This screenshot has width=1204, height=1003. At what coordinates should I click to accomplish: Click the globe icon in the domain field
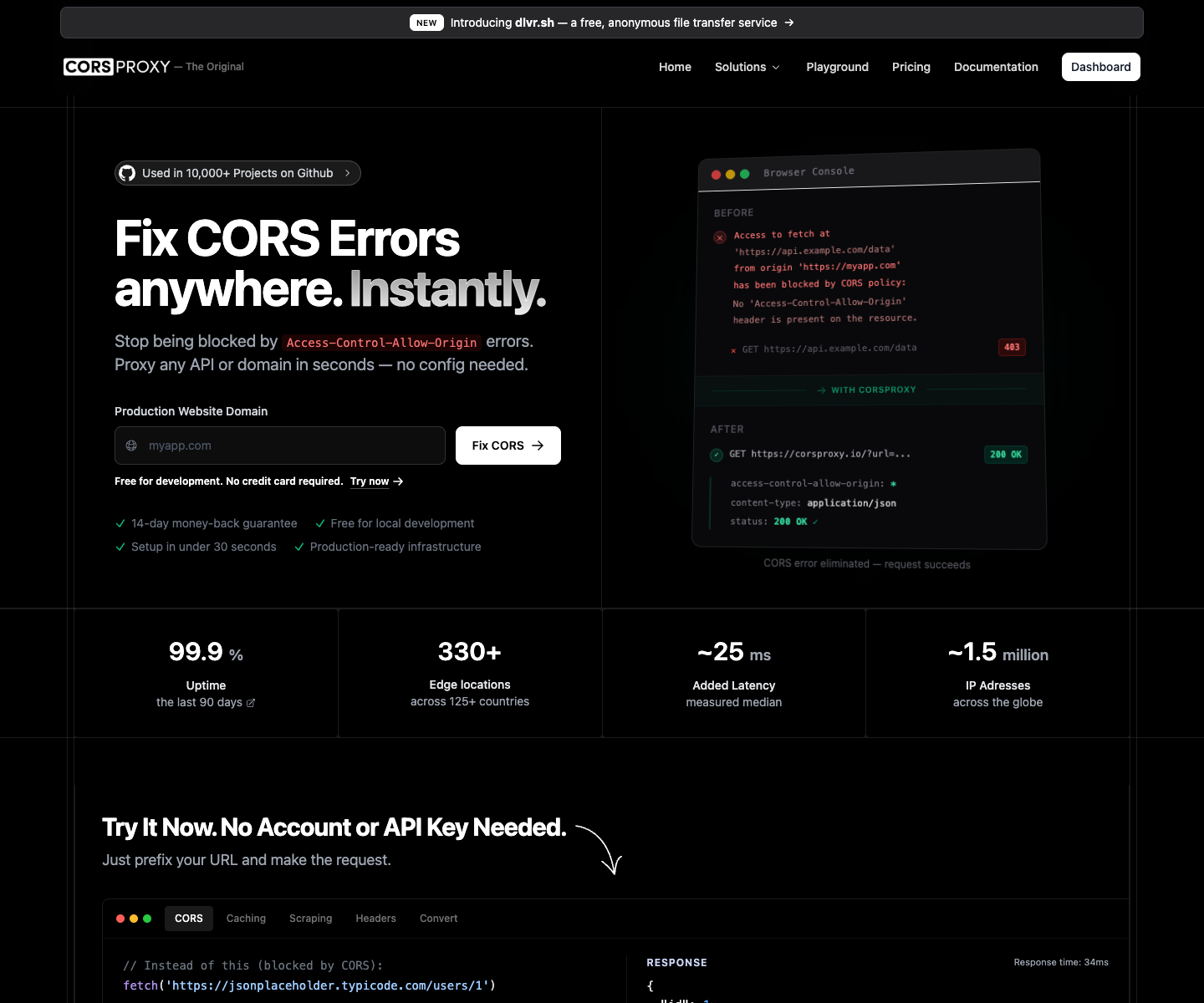pyautogui.click(x=131, y=445)
